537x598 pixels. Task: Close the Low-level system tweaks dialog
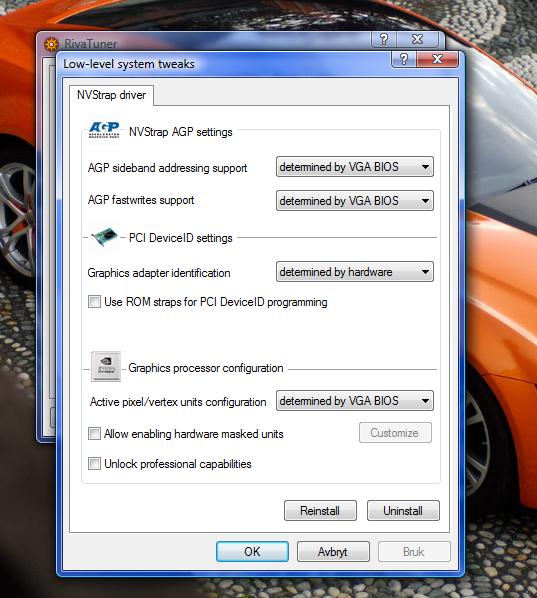coord(437,59)
